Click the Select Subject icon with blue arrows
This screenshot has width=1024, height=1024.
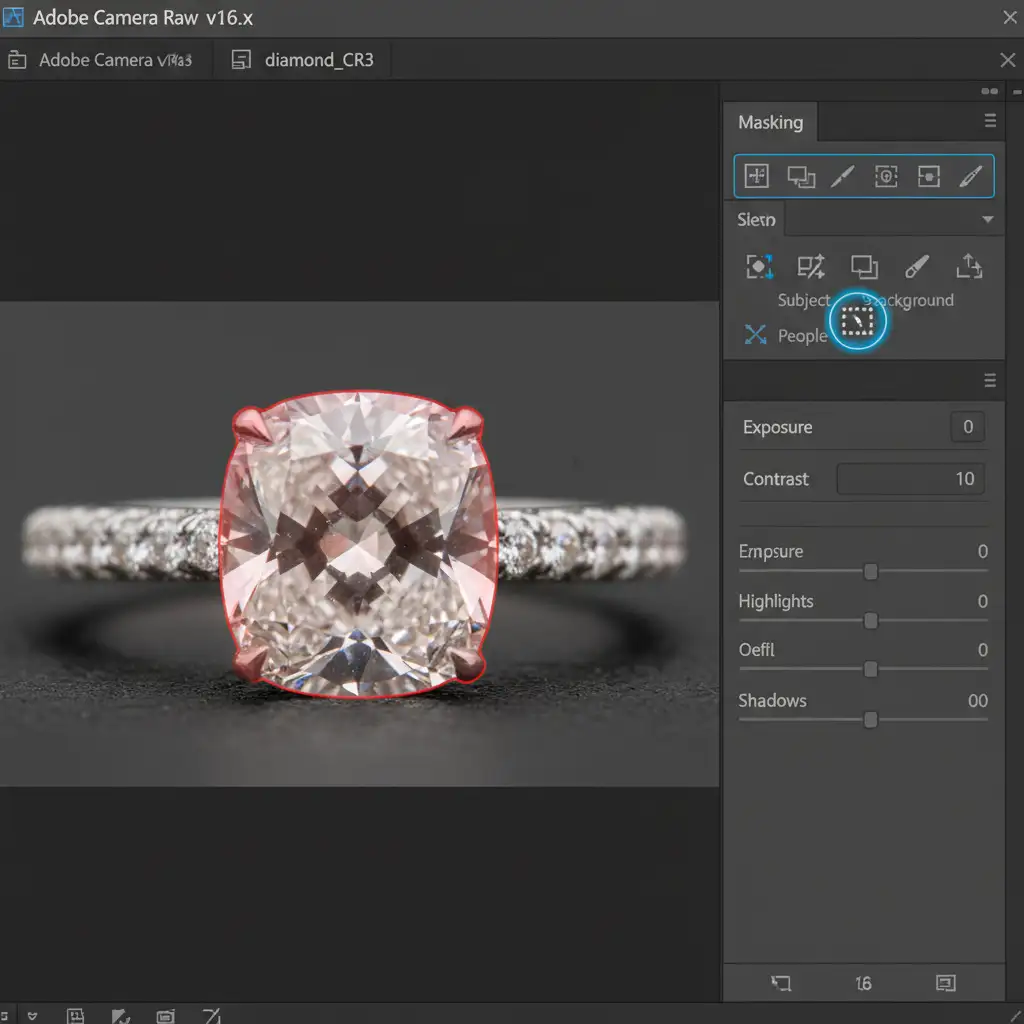[760, 267]
